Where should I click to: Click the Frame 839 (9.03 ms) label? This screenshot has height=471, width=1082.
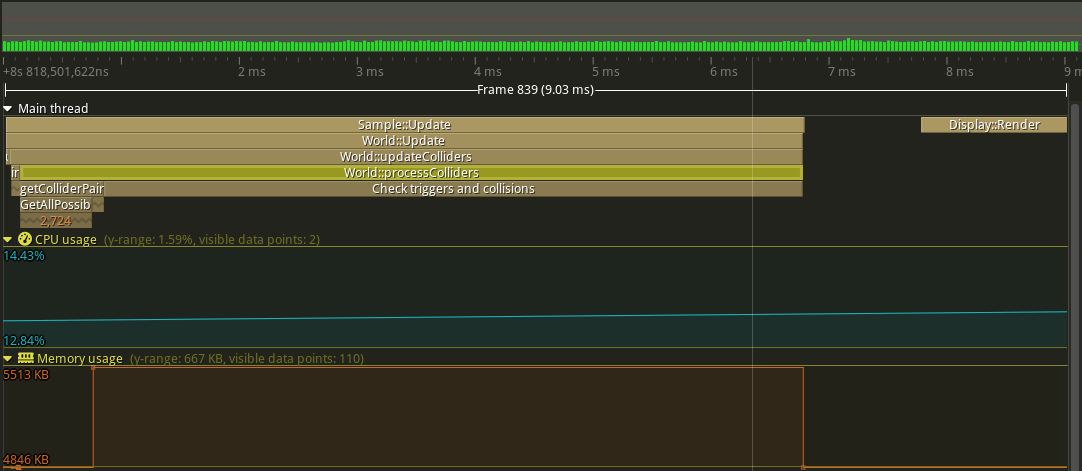tap(535, 90)
